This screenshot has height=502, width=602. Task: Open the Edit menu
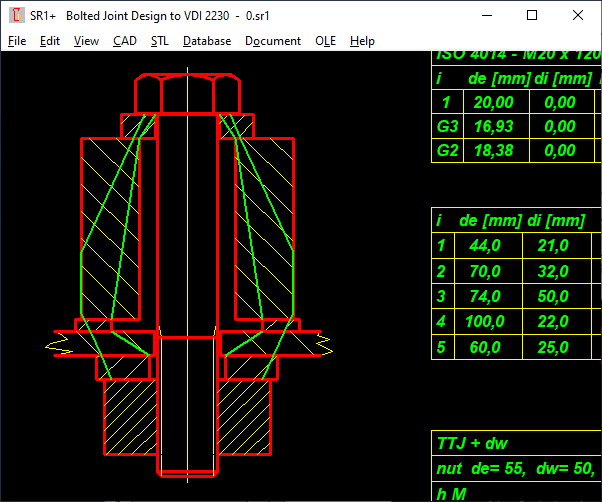point(50,41)
